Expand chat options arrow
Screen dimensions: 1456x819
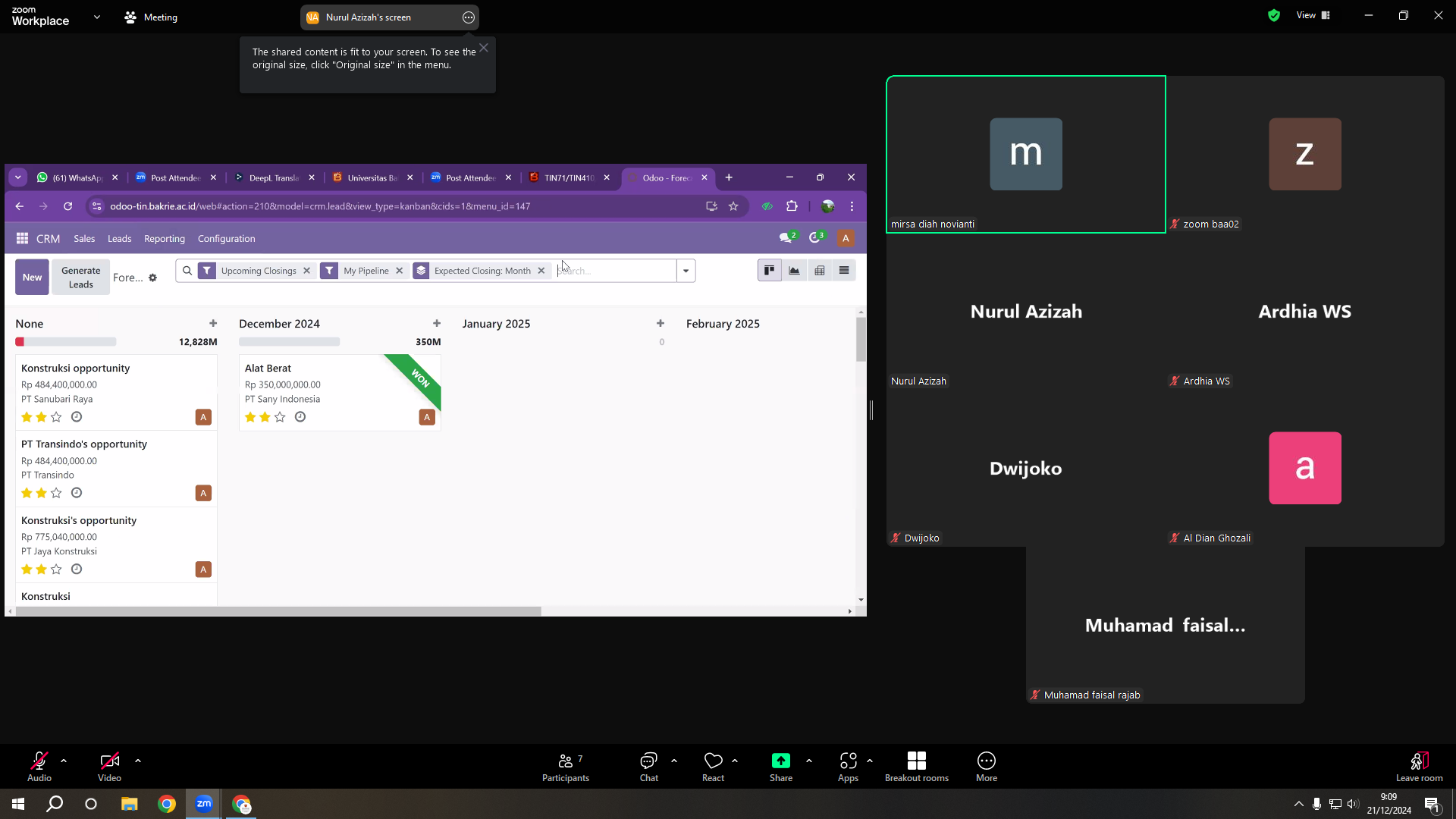(674, 761)
